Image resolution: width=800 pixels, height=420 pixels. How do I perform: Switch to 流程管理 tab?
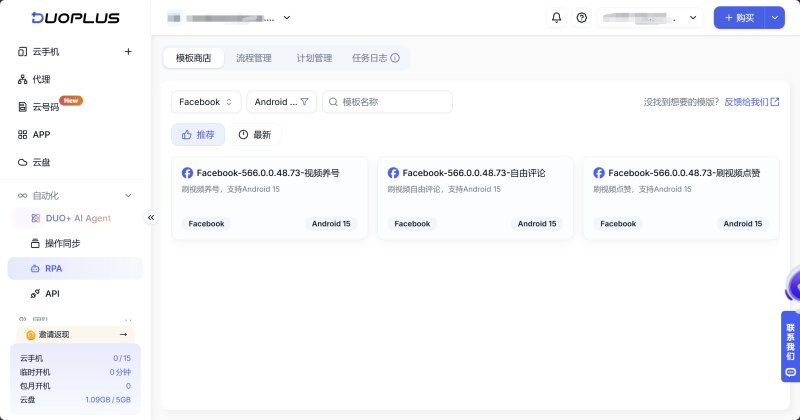click(x=254, y=58)
